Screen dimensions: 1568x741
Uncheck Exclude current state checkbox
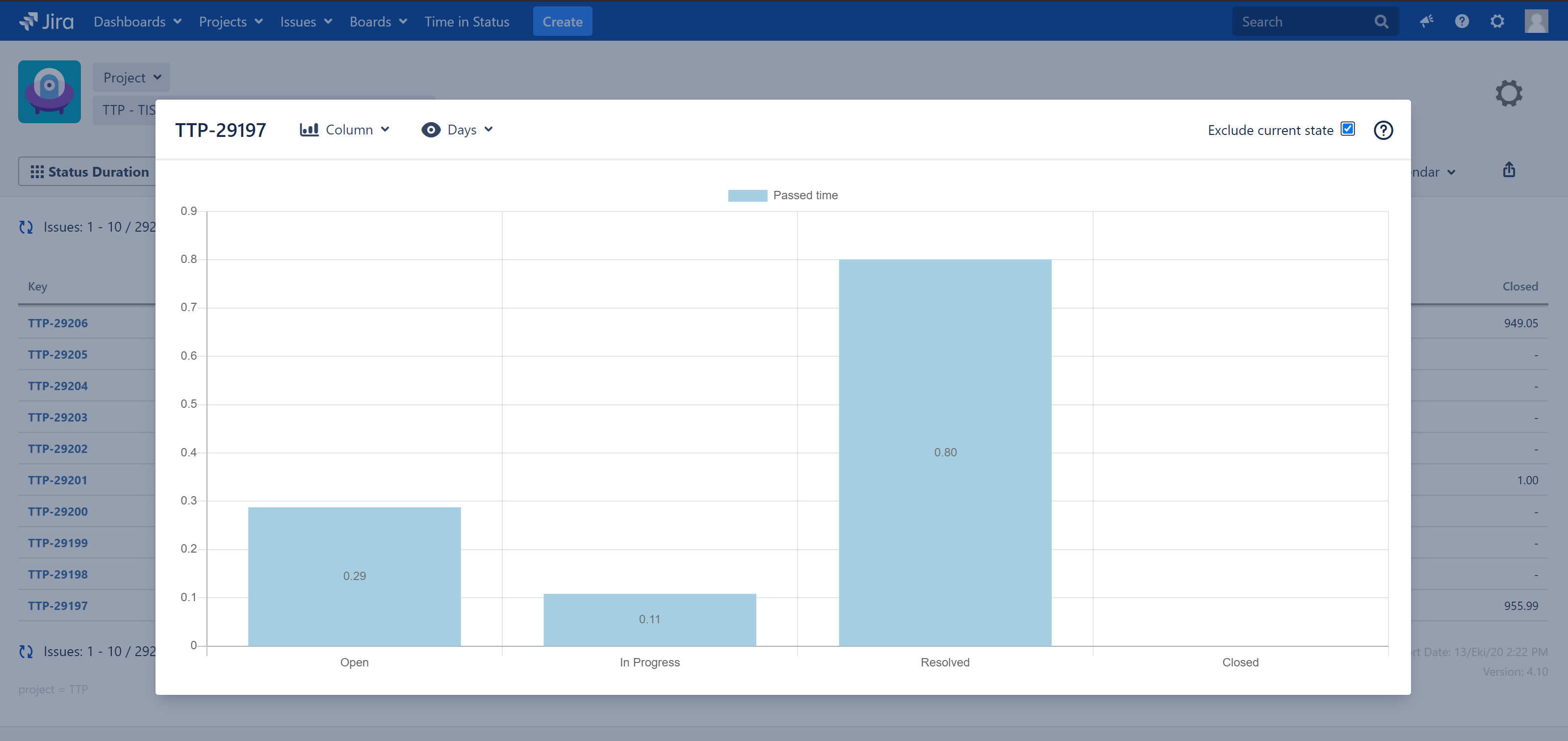(1348, 129)
